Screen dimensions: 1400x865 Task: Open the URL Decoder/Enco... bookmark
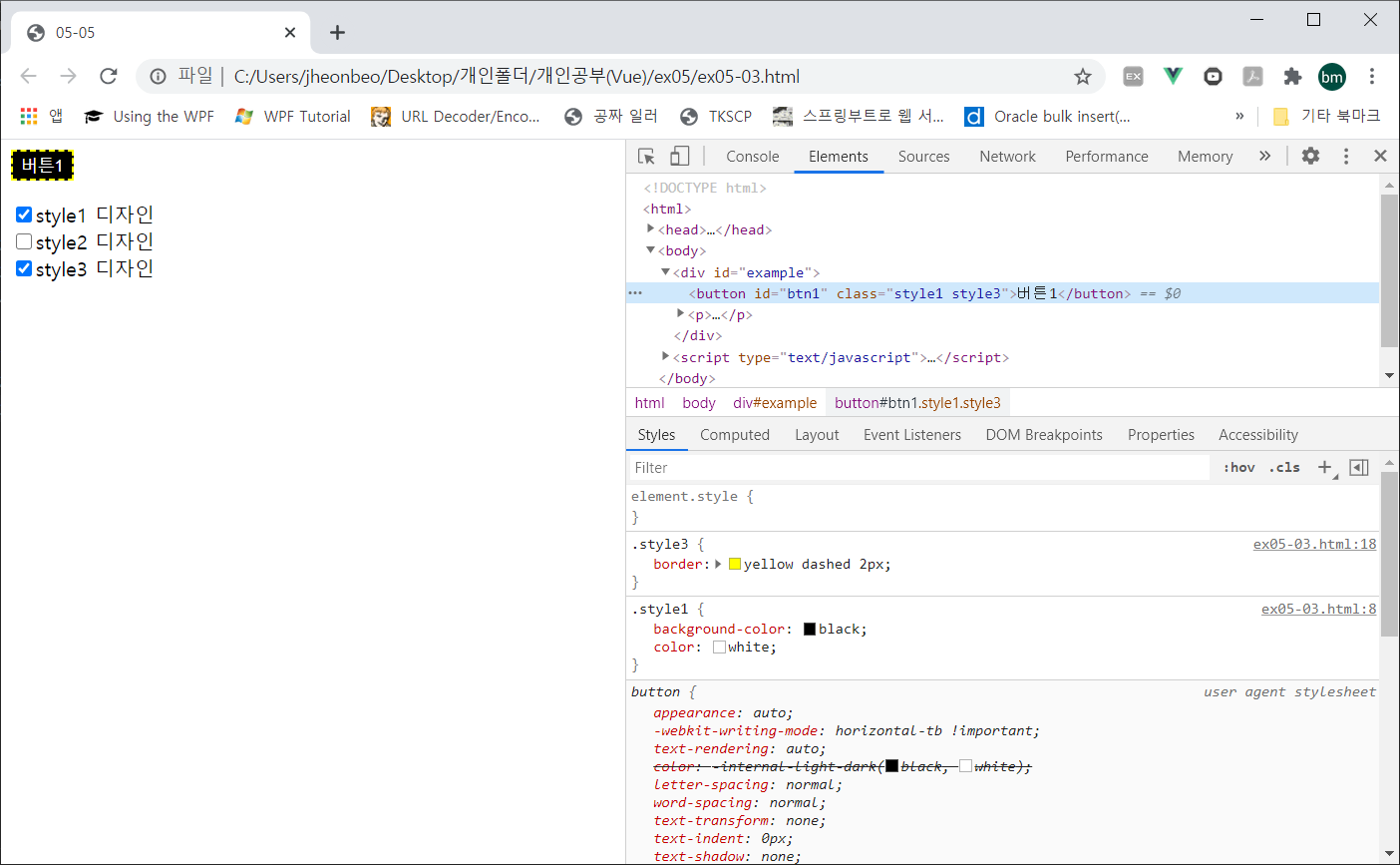[x=456, y=116]
